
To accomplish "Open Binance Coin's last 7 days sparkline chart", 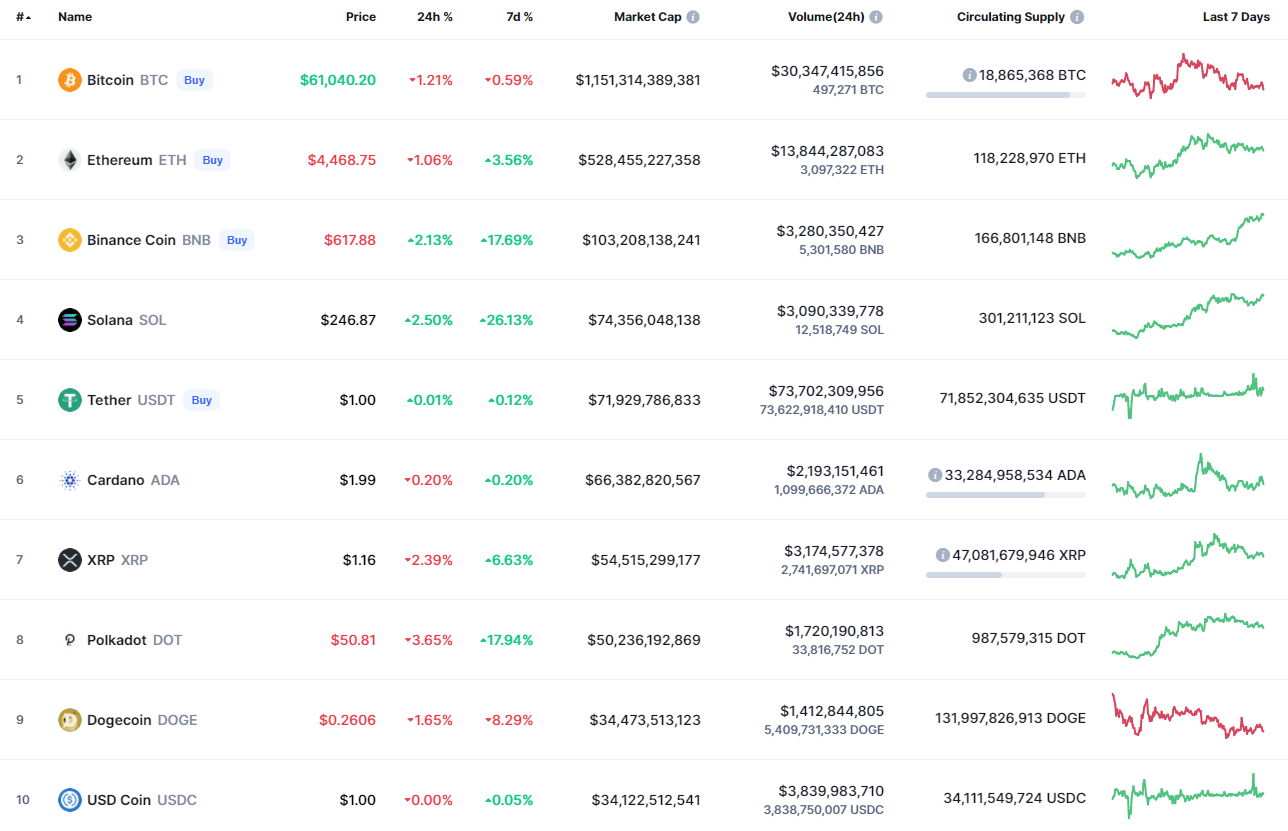I will point(1188,236).
